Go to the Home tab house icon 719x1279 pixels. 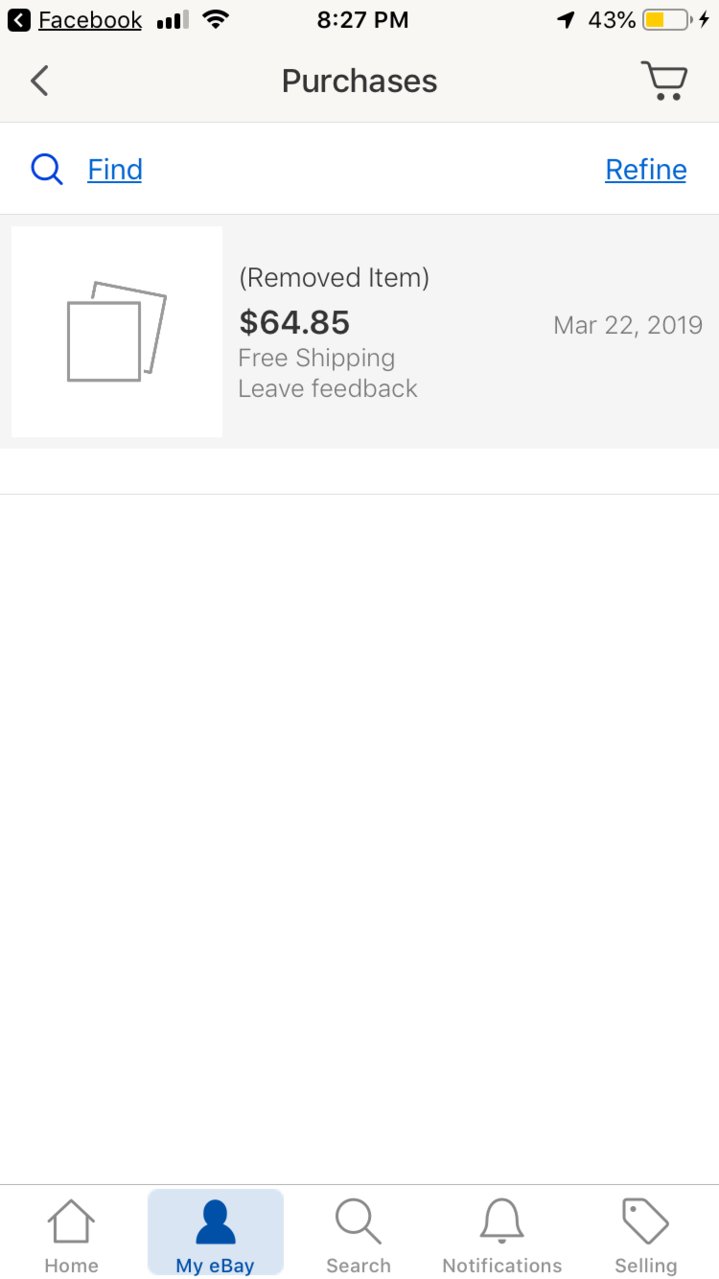coord(71,1222)
